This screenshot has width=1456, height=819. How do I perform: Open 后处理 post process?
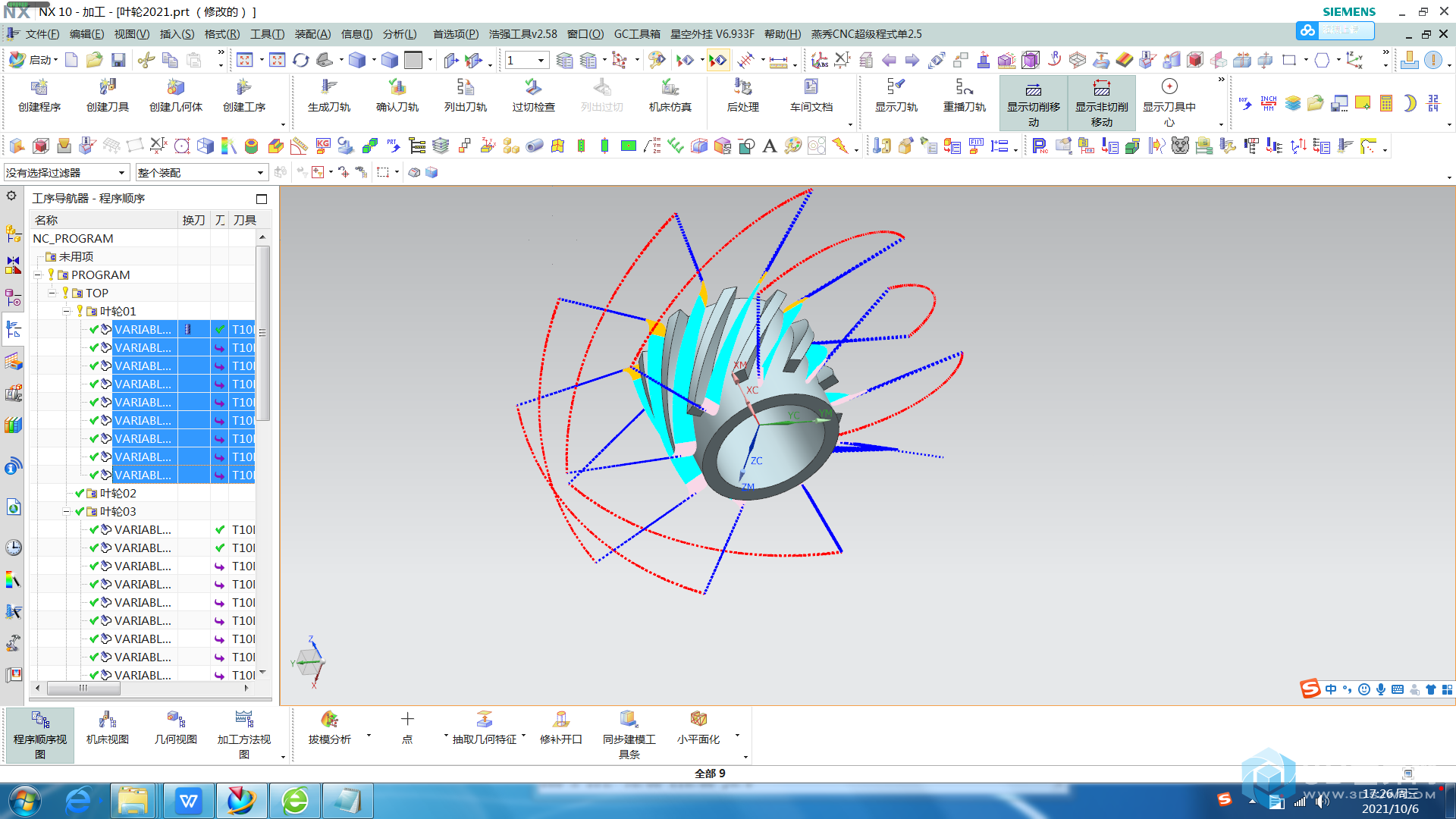(743, 96)
